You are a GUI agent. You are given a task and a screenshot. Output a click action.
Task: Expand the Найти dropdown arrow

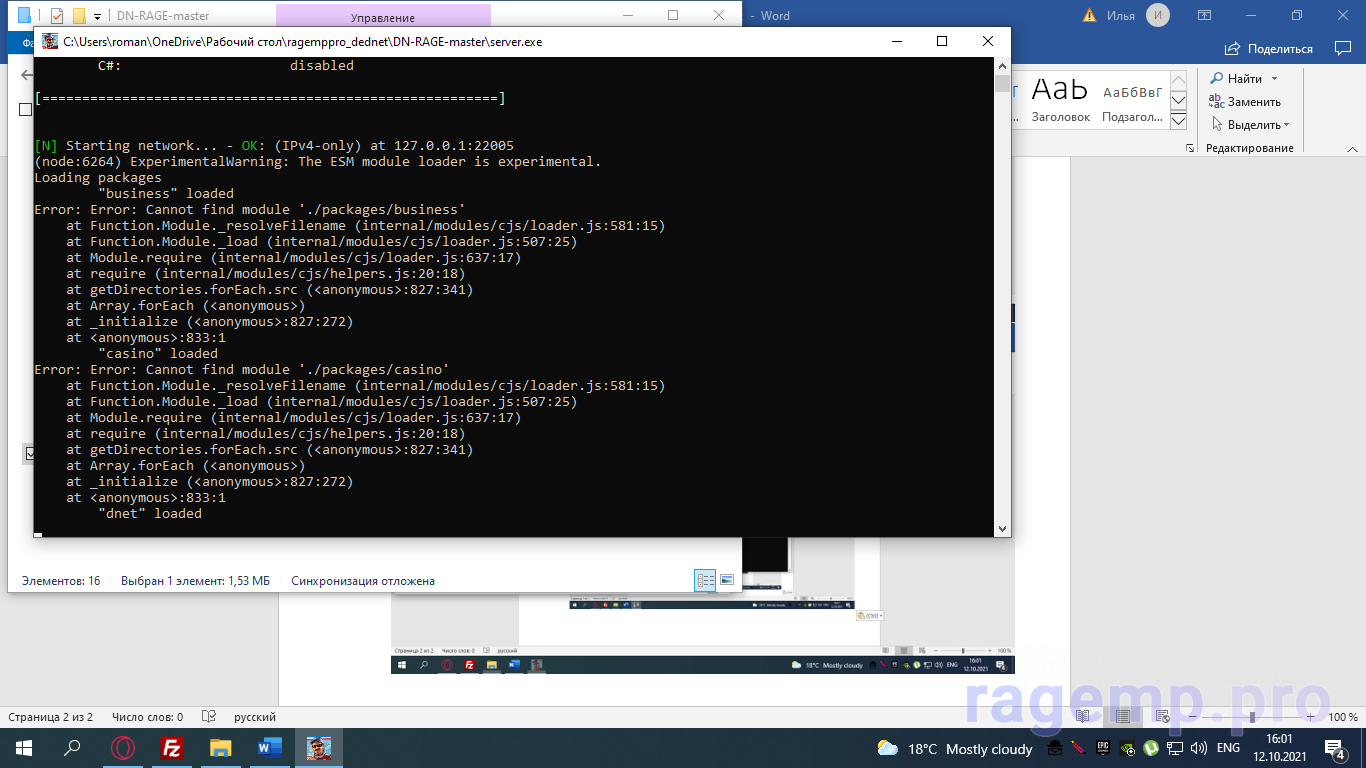click(1274, 79)
